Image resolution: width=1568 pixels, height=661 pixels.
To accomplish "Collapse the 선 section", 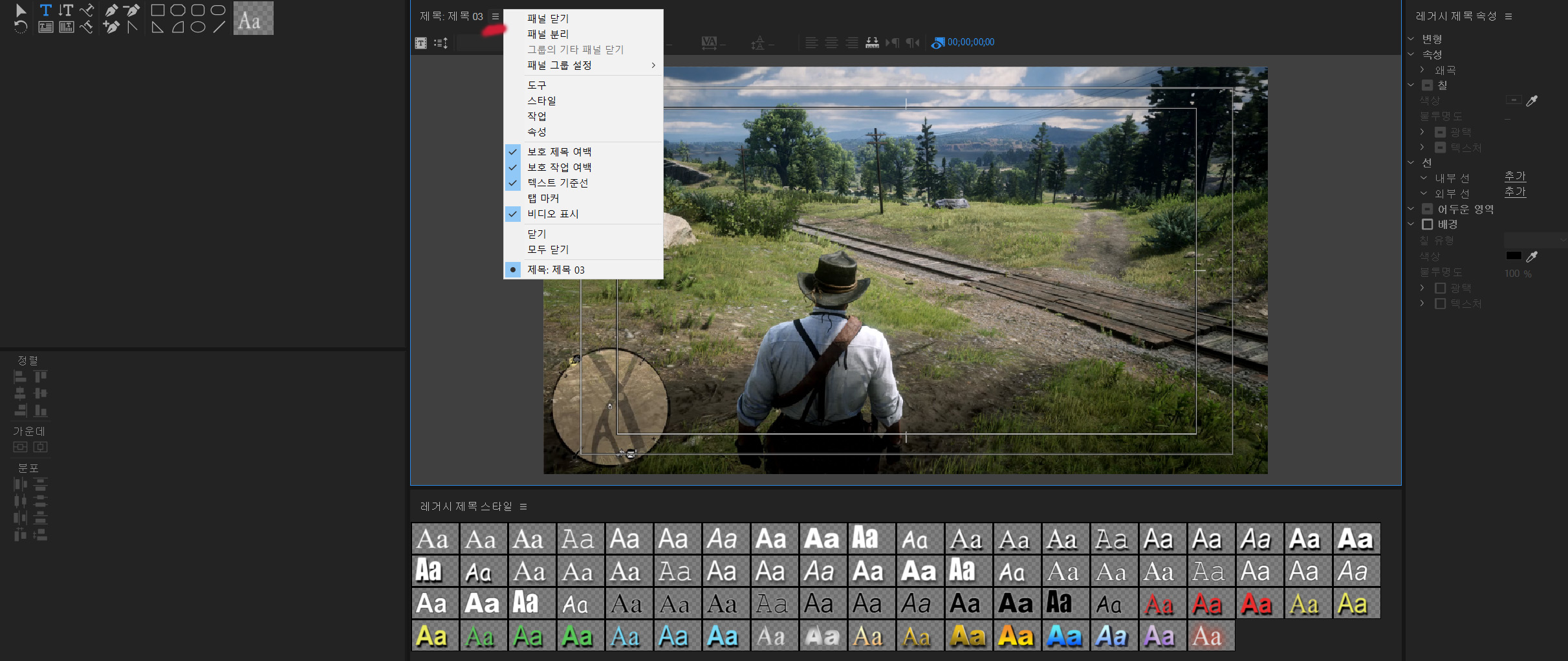I will tap(1411, 162).
